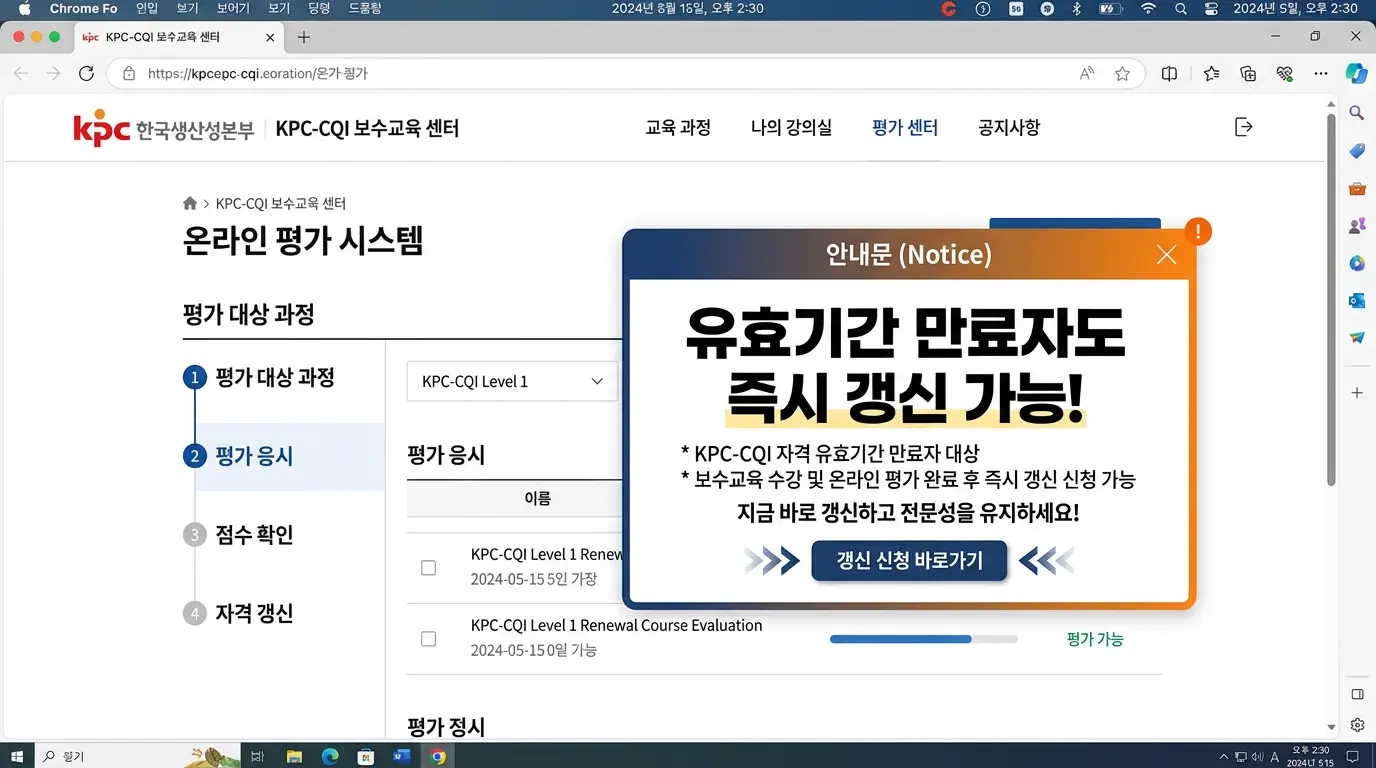
Task: Check the KPC-CQI Level 1 Renewal Course Evaluation checkbox
Action: pyautogui.click(x=428, y=638)
